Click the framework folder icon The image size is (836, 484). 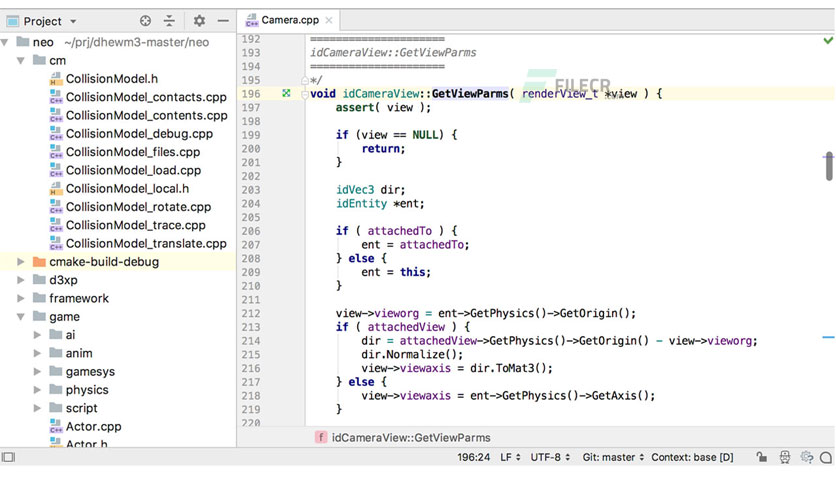39,298
